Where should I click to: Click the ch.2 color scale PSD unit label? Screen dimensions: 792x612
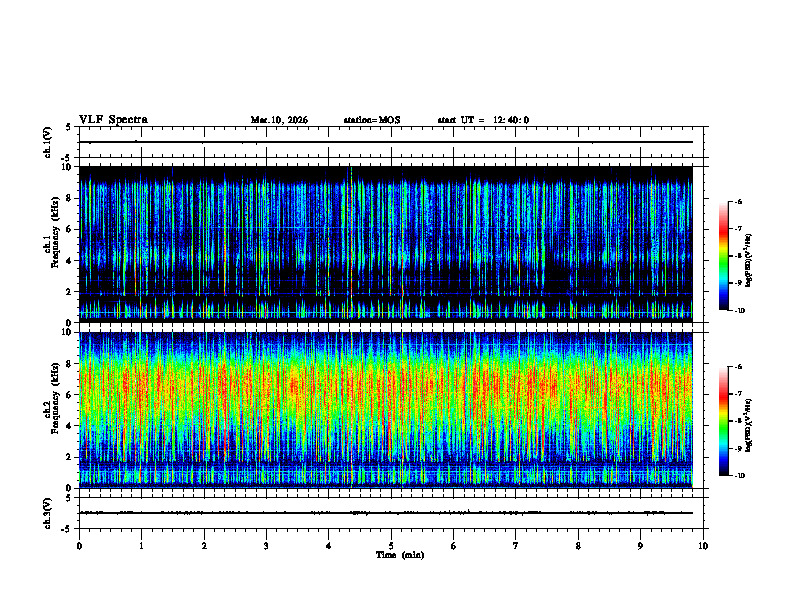(749, 425)
